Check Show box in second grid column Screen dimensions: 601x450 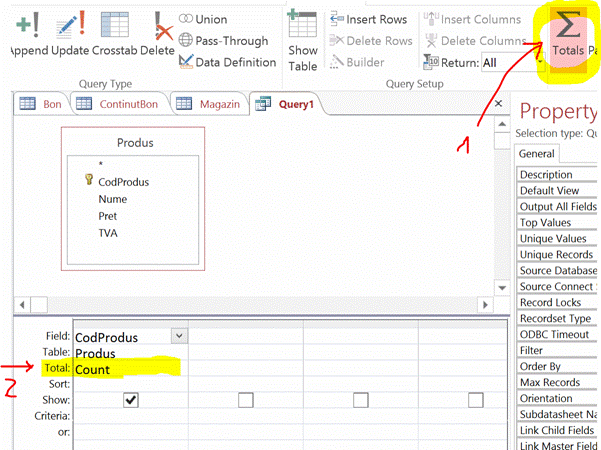click(245, 400)
